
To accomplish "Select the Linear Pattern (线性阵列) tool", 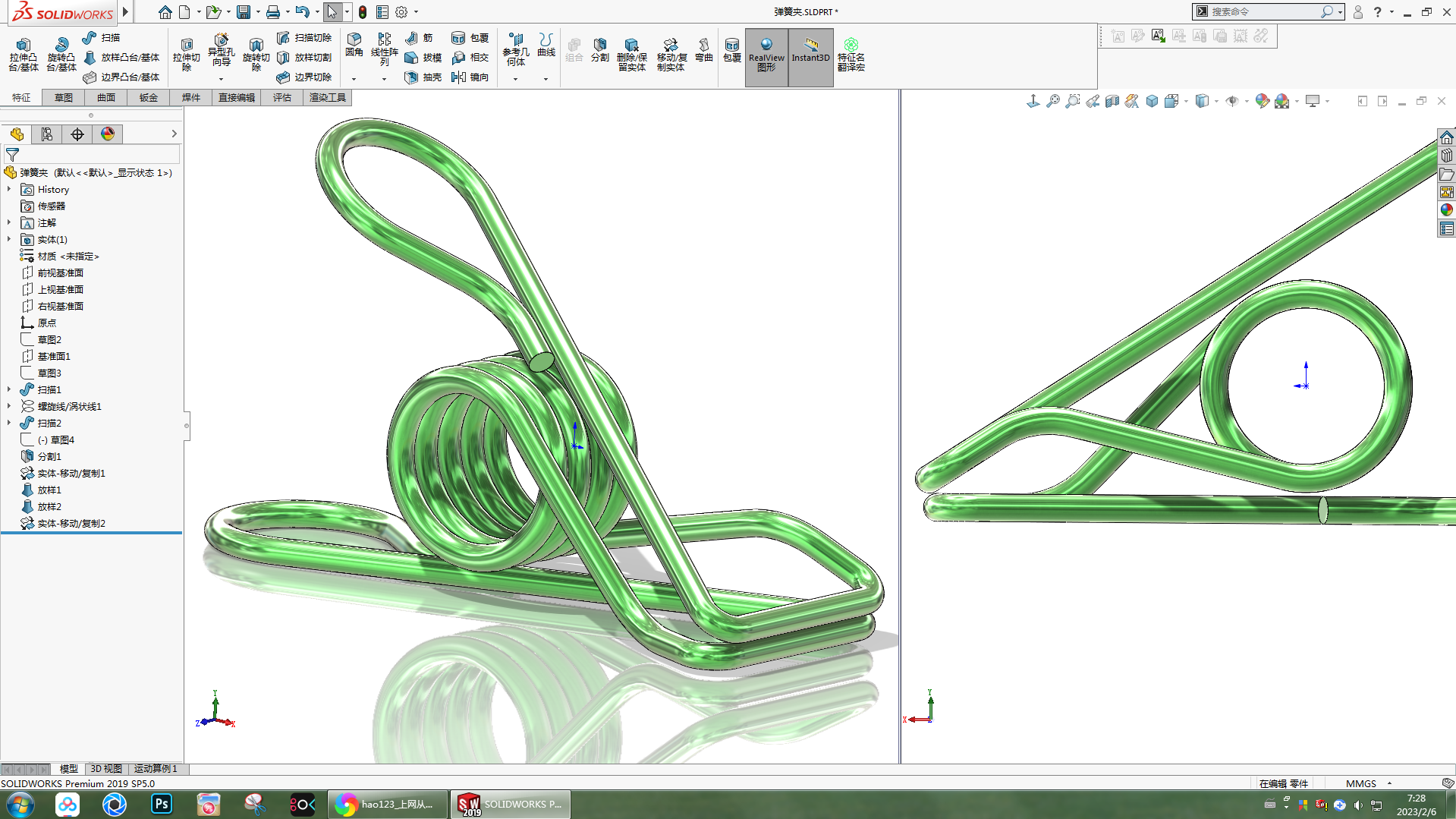I will (384, 49).
